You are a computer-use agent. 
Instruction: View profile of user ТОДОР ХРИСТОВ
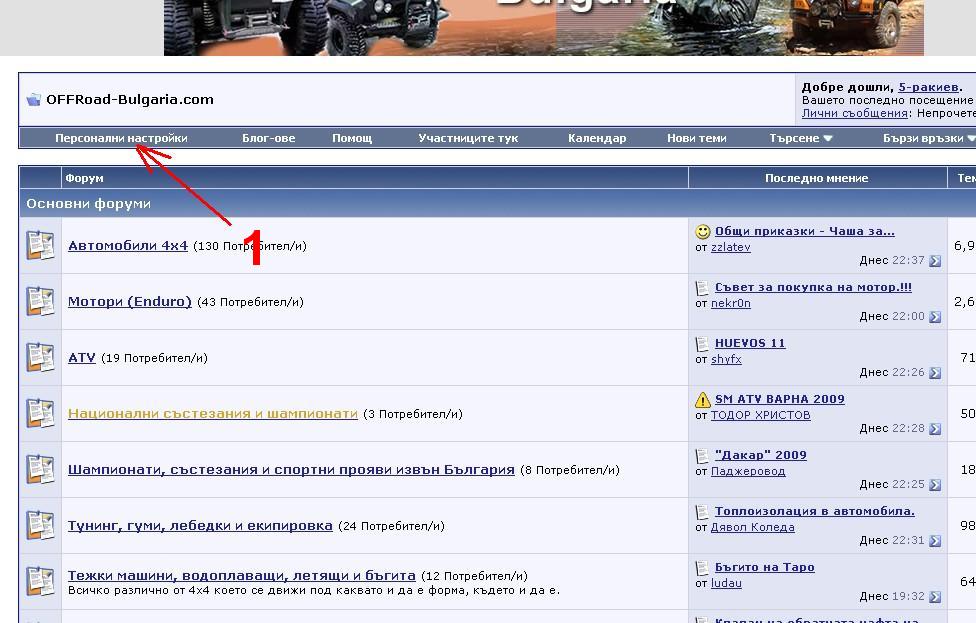pos(761,415)
